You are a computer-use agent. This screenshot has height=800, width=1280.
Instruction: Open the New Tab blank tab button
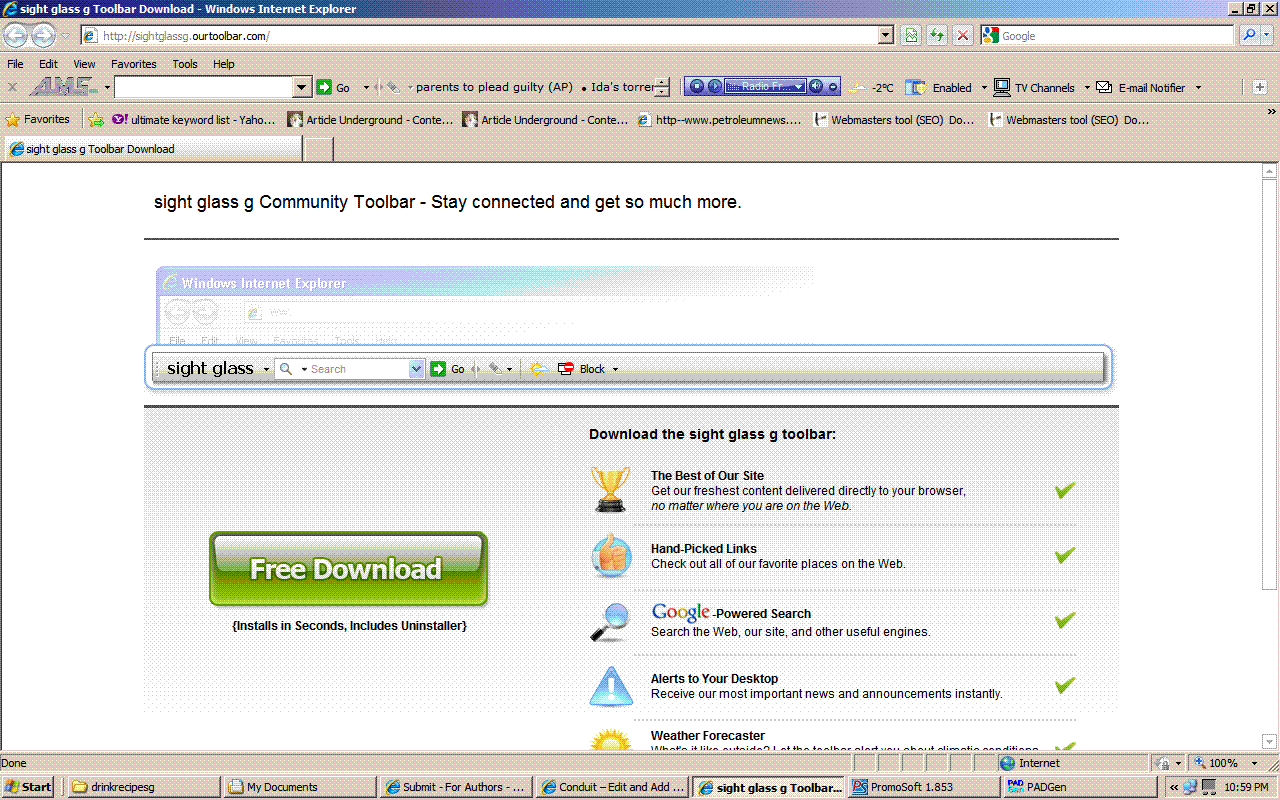(318, 149)
